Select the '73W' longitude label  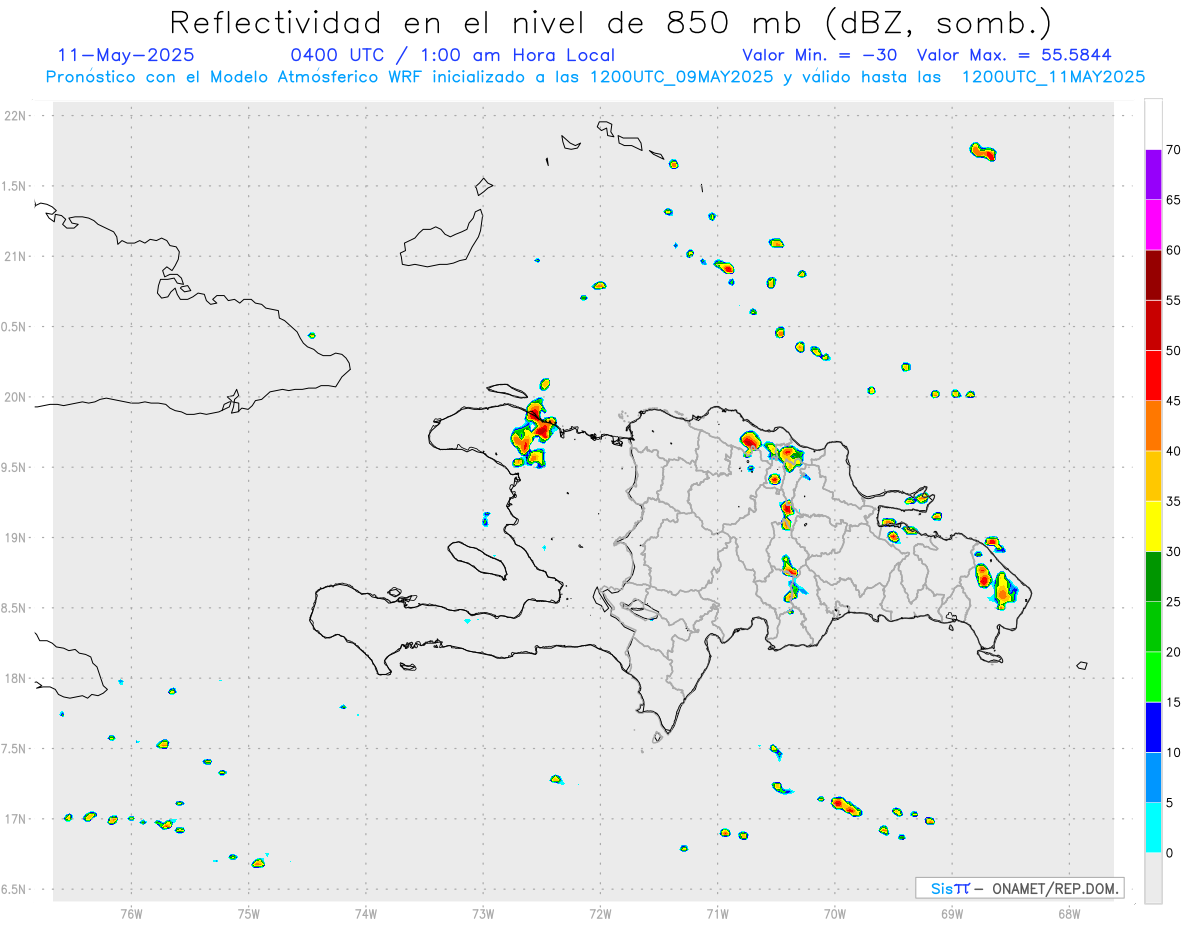(x=483, y=913)
